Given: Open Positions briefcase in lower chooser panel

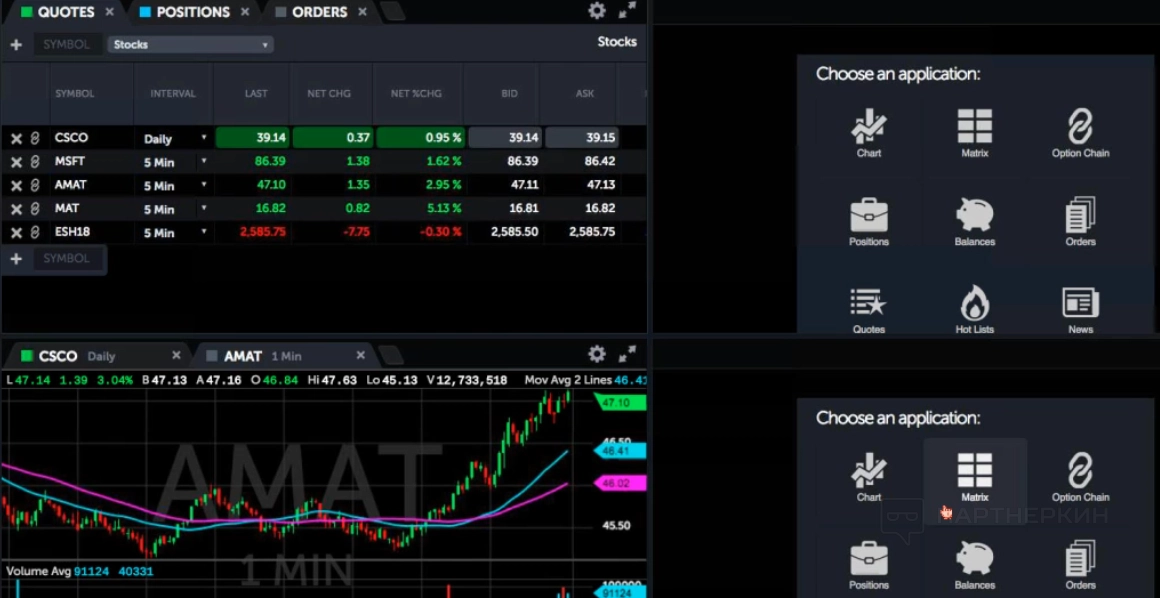Looking at the screenshot, I should [869, 566].
